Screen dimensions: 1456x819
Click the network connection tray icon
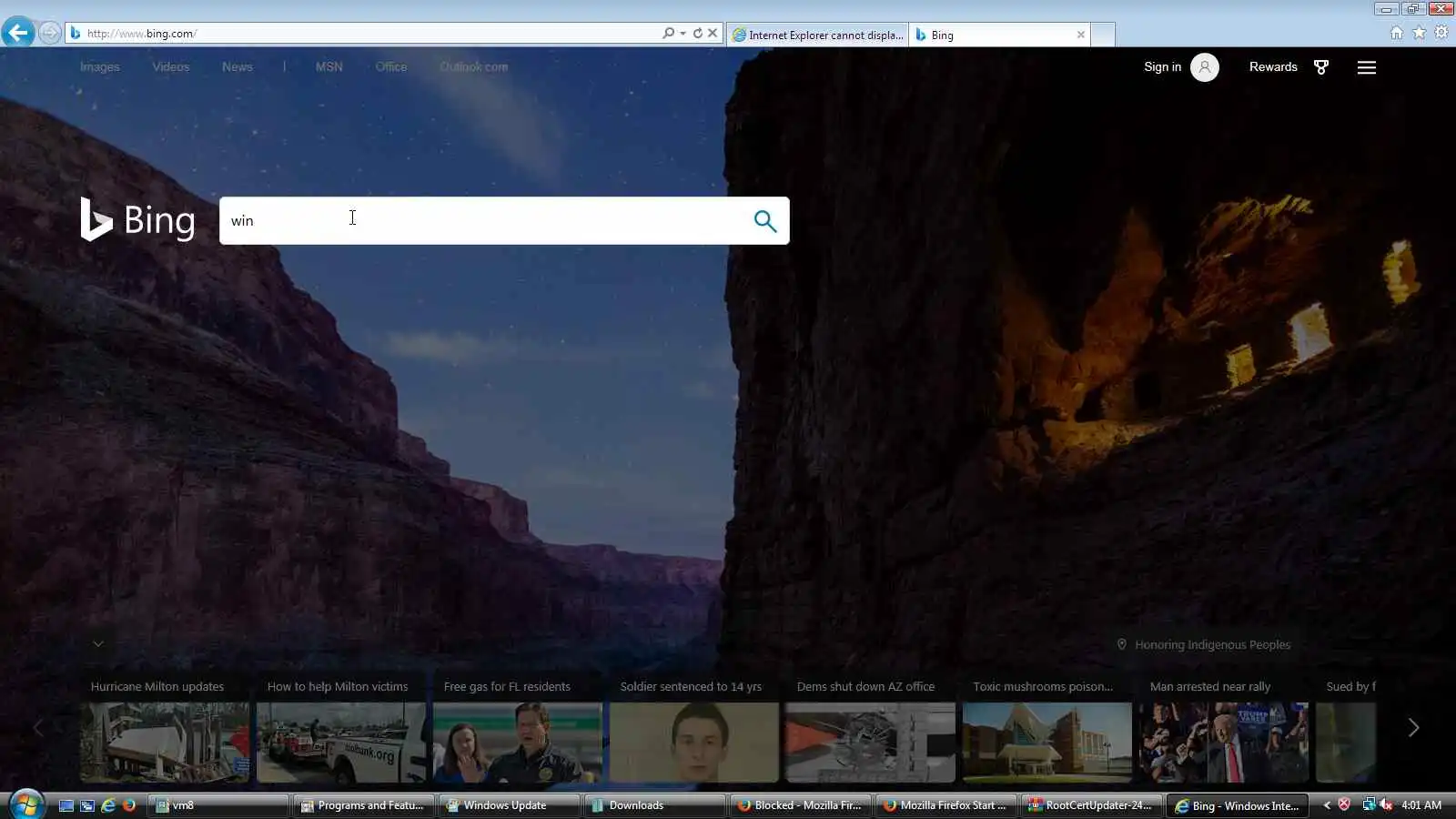(x=1368, y=804)
